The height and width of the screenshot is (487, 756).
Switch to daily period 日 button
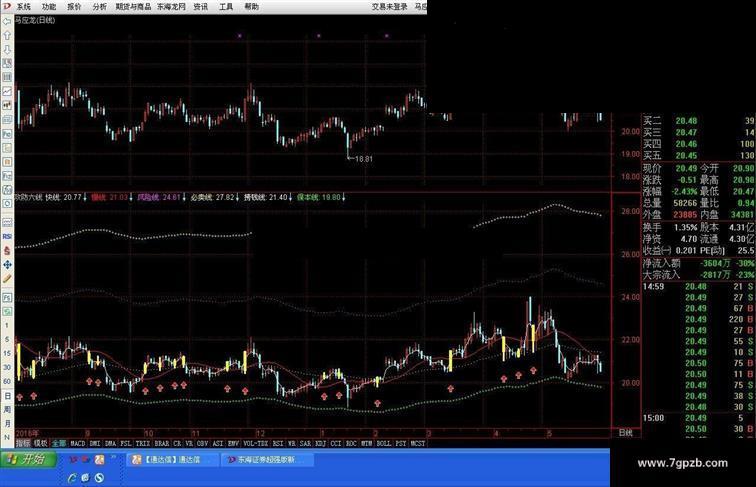pyautogui.click(x=7, y=396)
